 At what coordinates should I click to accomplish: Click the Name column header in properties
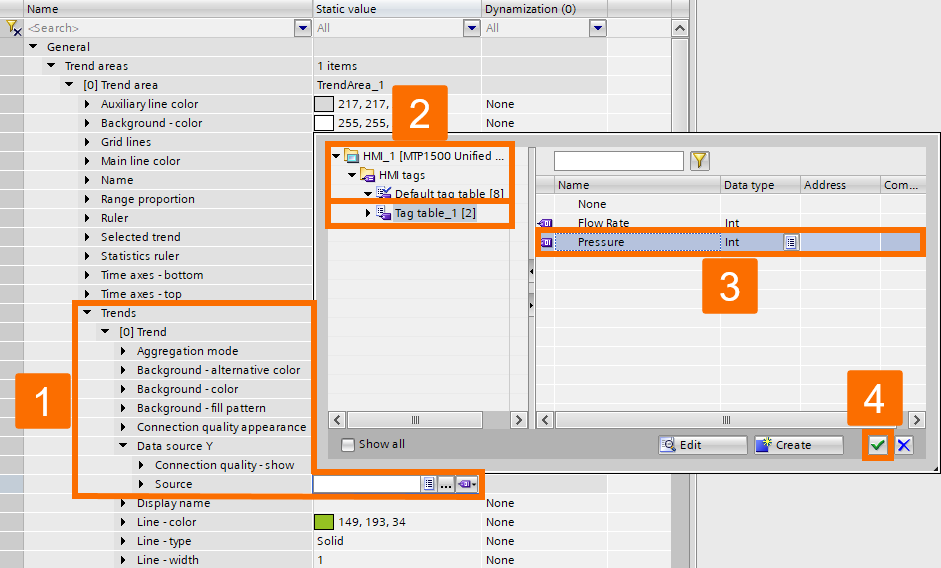click(x=168, y=9)
